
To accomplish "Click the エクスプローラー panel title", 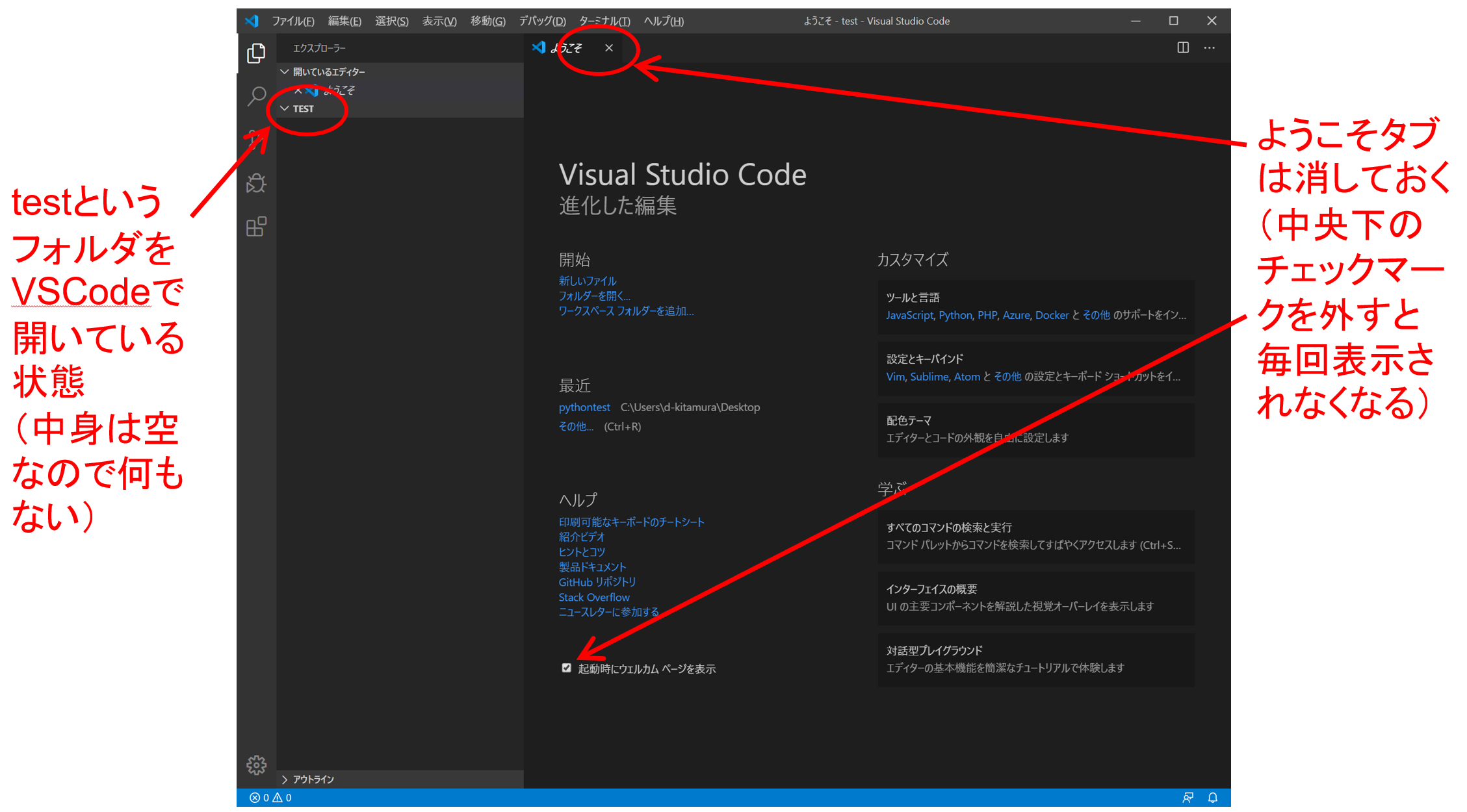I will coord(319,48).
